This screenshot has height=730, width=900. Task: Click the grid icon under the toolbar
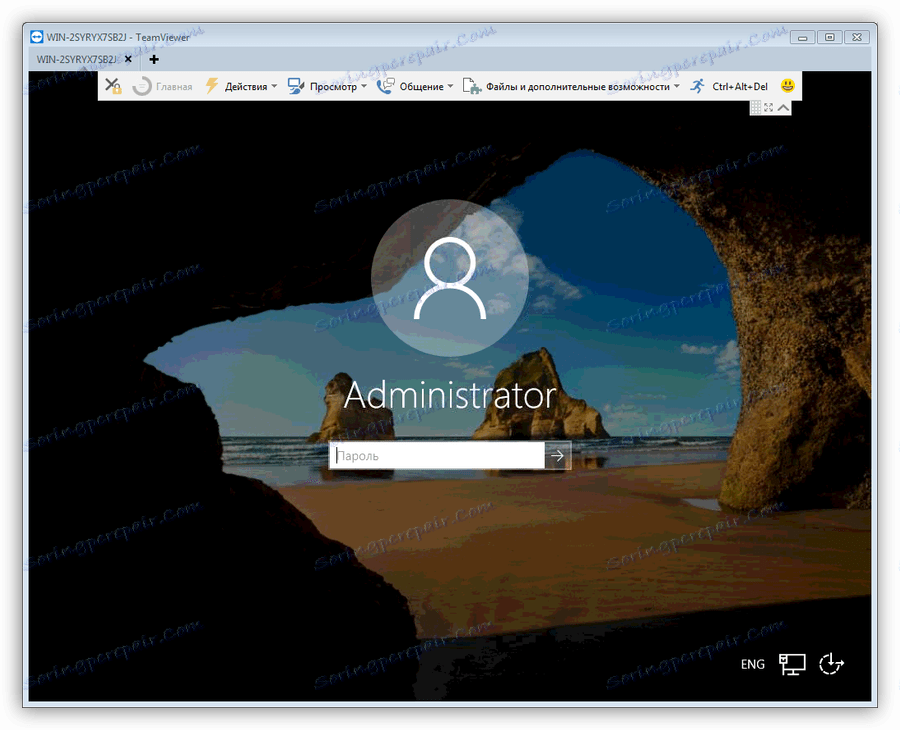tap(756, 107)
